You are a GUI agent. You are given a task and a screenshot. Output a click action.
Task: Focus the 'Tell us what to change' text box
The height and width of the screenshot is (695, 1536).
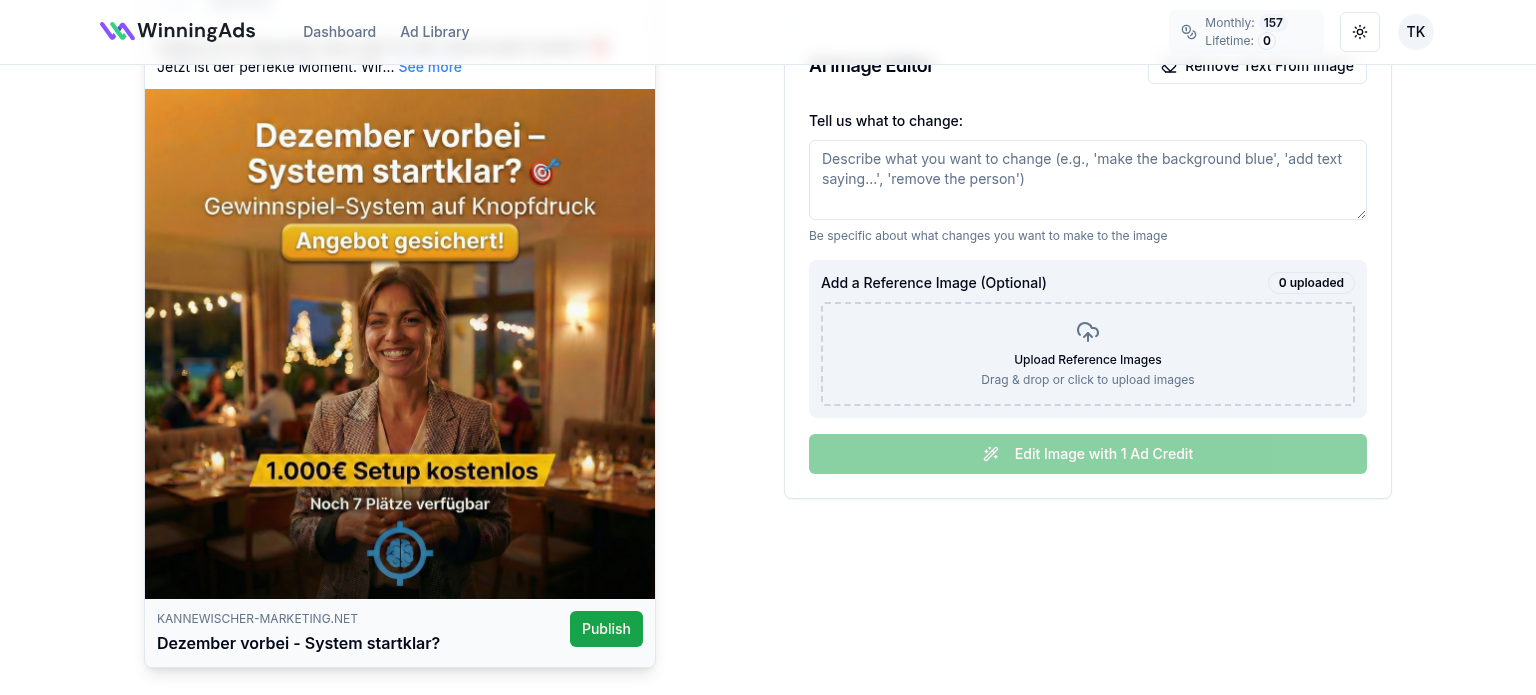pos(1087,180)
